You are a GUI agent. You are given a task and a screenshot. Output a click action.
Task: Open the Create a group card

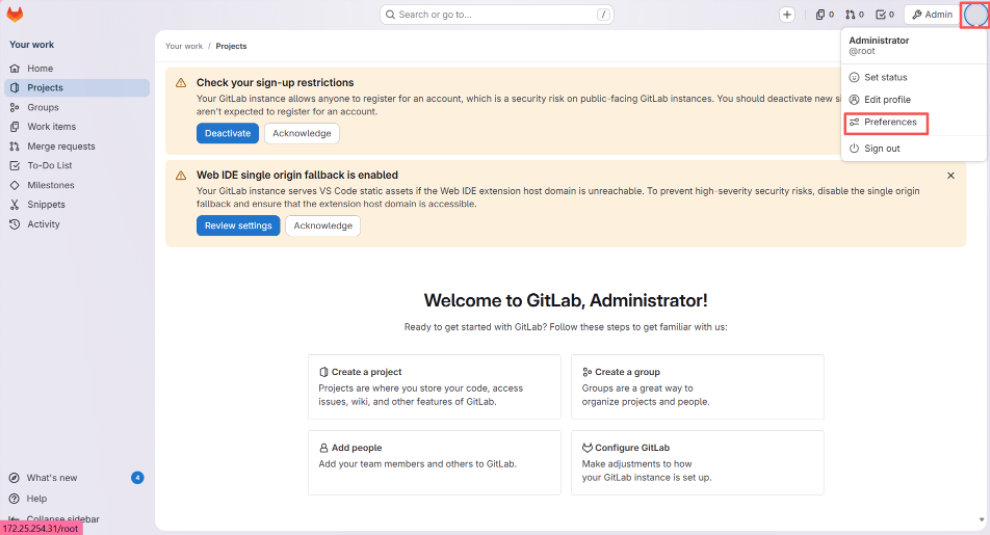(x=697, y=387)
